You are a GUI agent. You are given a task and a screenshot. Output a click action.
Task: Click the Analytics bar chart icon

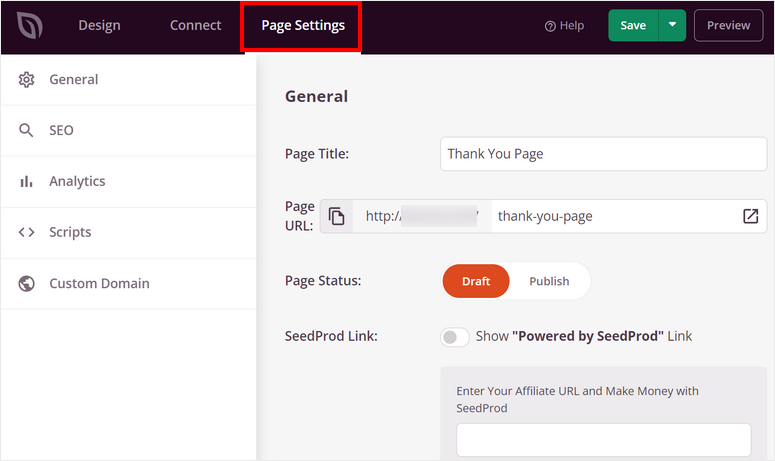coord(27,182)
